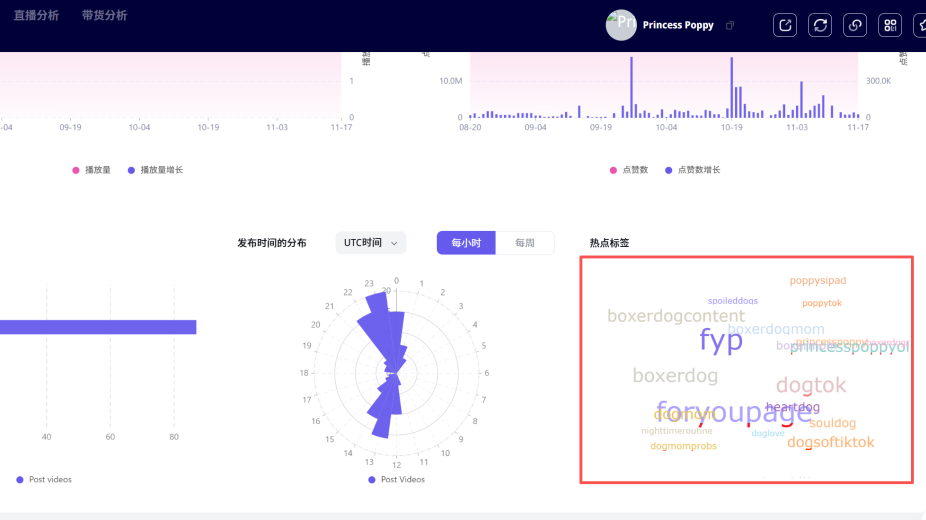Select the 每周 weekly view button
This screenshot has height=520, width=926.
525,243
